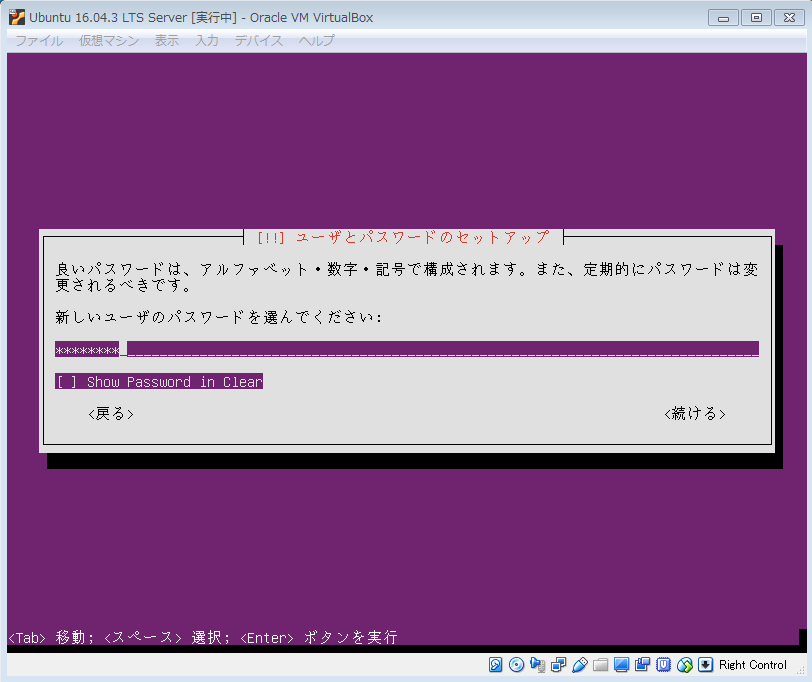Open the 仮想マシン menu
Screen dimensions: 812x682
tap(109, 41)
